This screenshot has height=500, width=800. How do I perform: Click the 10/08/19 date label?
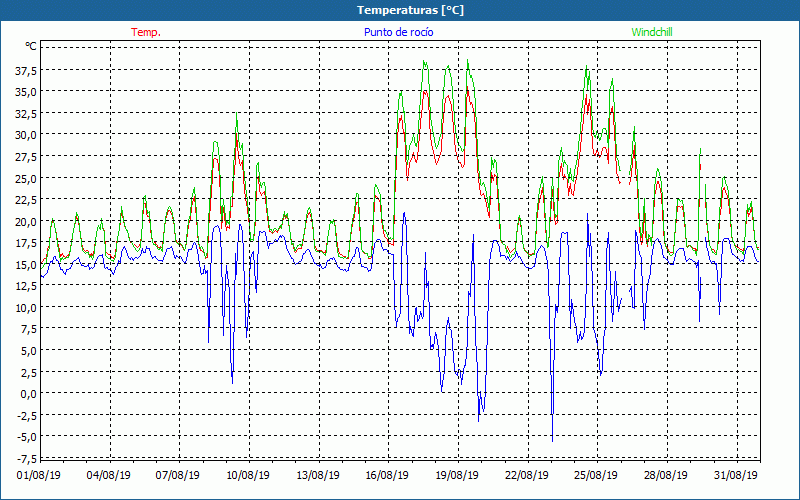pyautogui.click(x=248, y=476)
